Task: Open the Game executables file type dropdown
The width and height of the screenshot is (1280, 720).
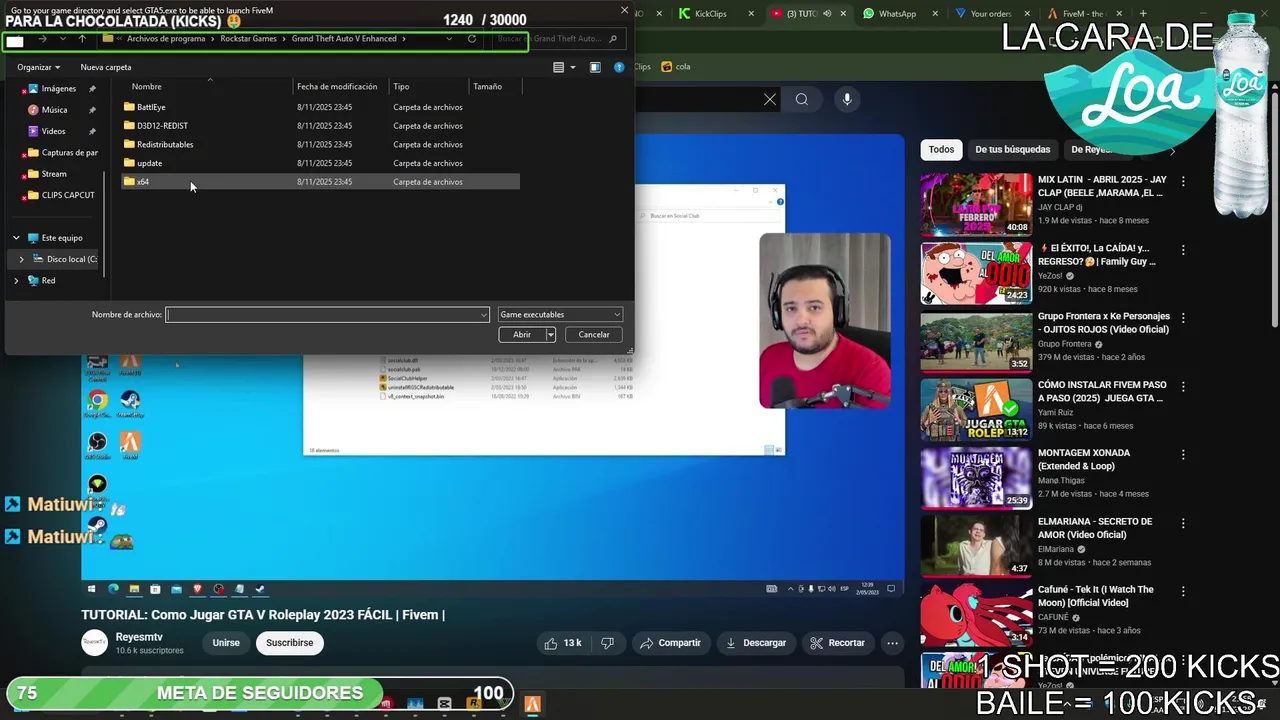Action: click(x=560, y=315)
